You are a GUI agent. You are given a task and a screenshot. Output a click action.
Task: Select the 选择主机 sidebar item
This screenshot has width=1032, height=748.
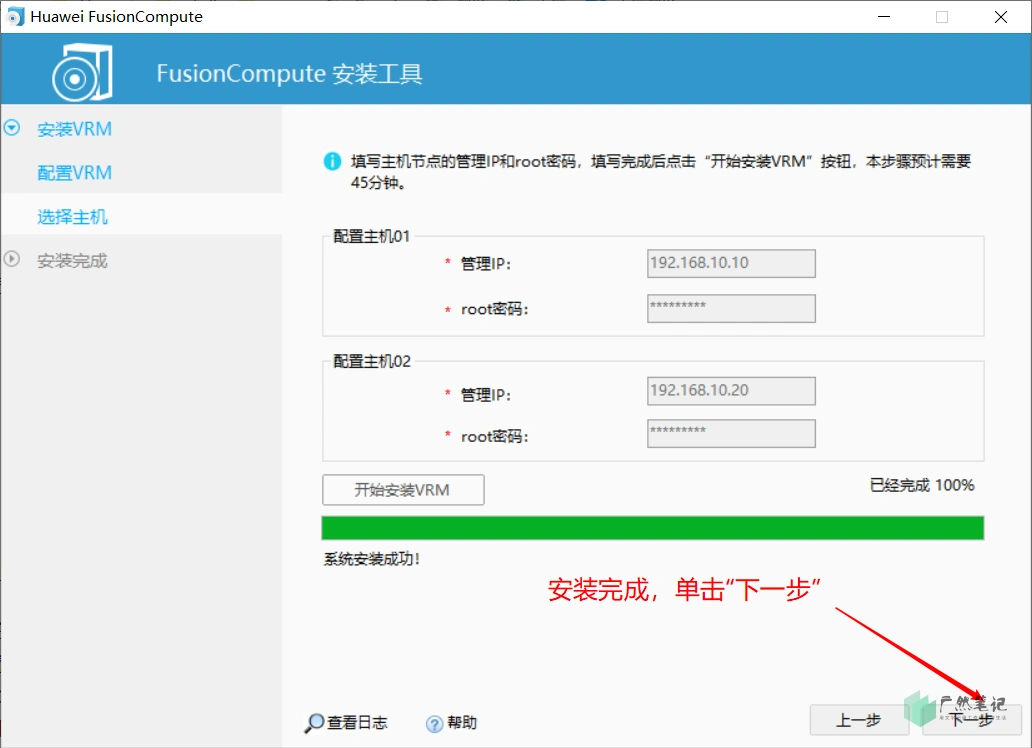click(x=72, y=217)
